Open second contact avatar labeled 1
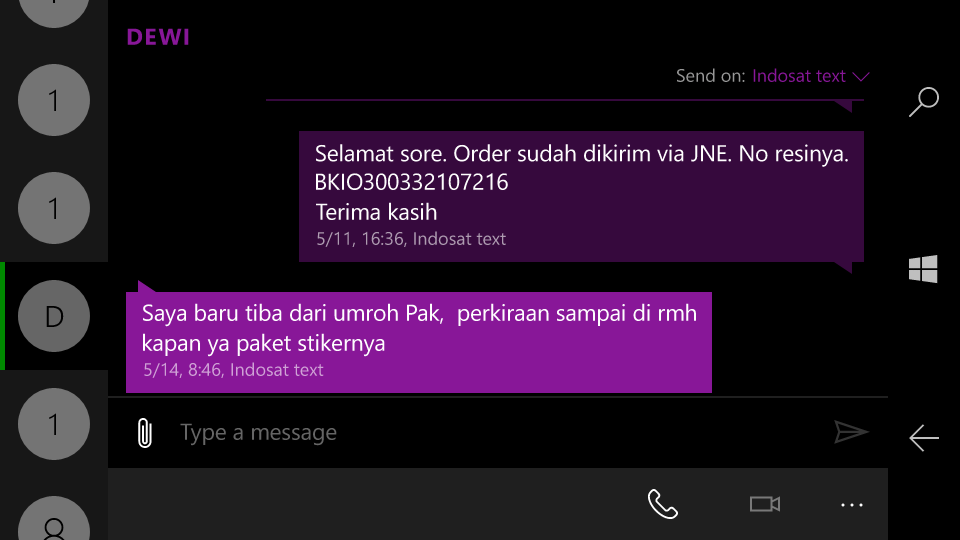The width and height of the screenshot is (960, 540). click(x=54, y=208)
